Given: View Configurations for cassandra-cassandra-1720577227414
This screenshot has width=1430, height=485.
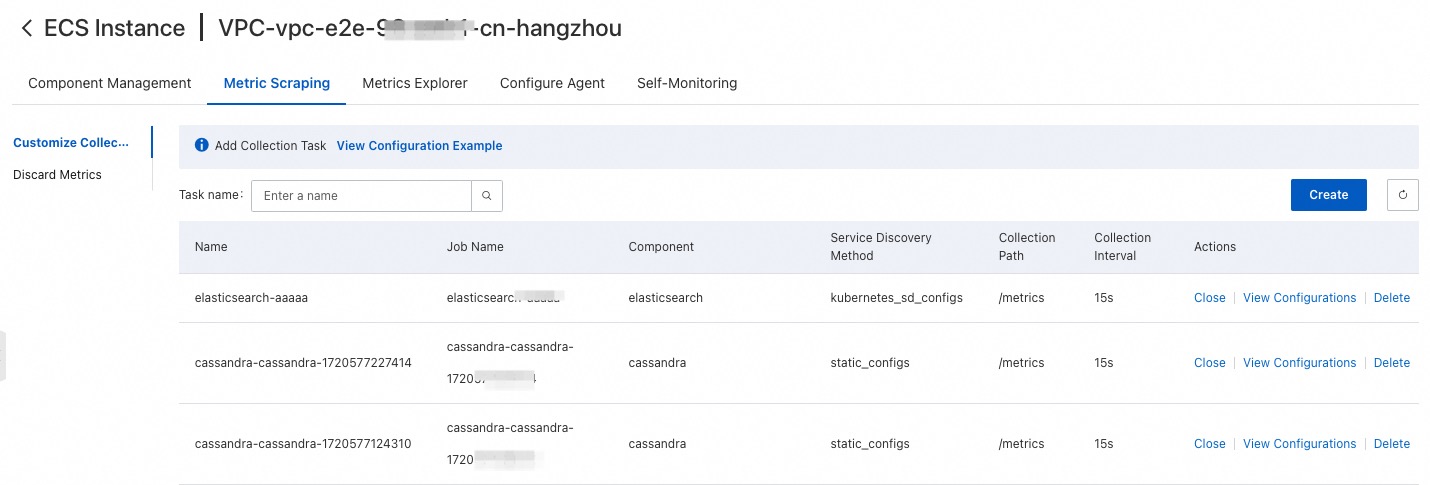Looking at the screenshot, I should click(1299, 363).
